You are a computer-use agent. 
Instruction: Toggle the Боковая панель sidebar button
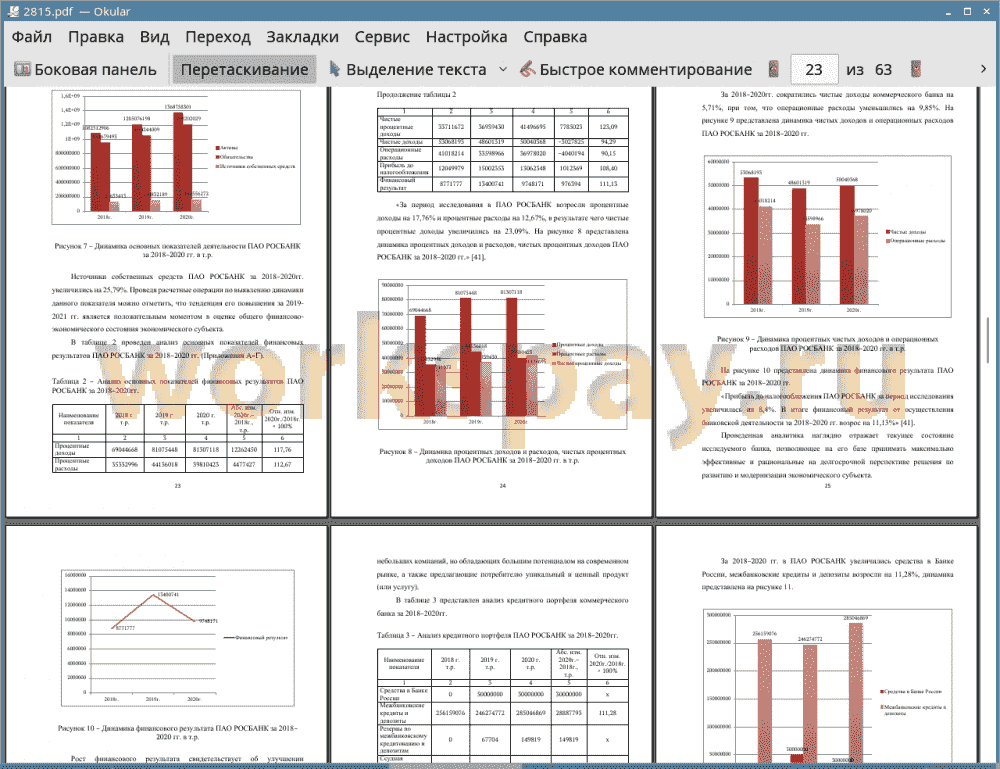tap(85, 69)
